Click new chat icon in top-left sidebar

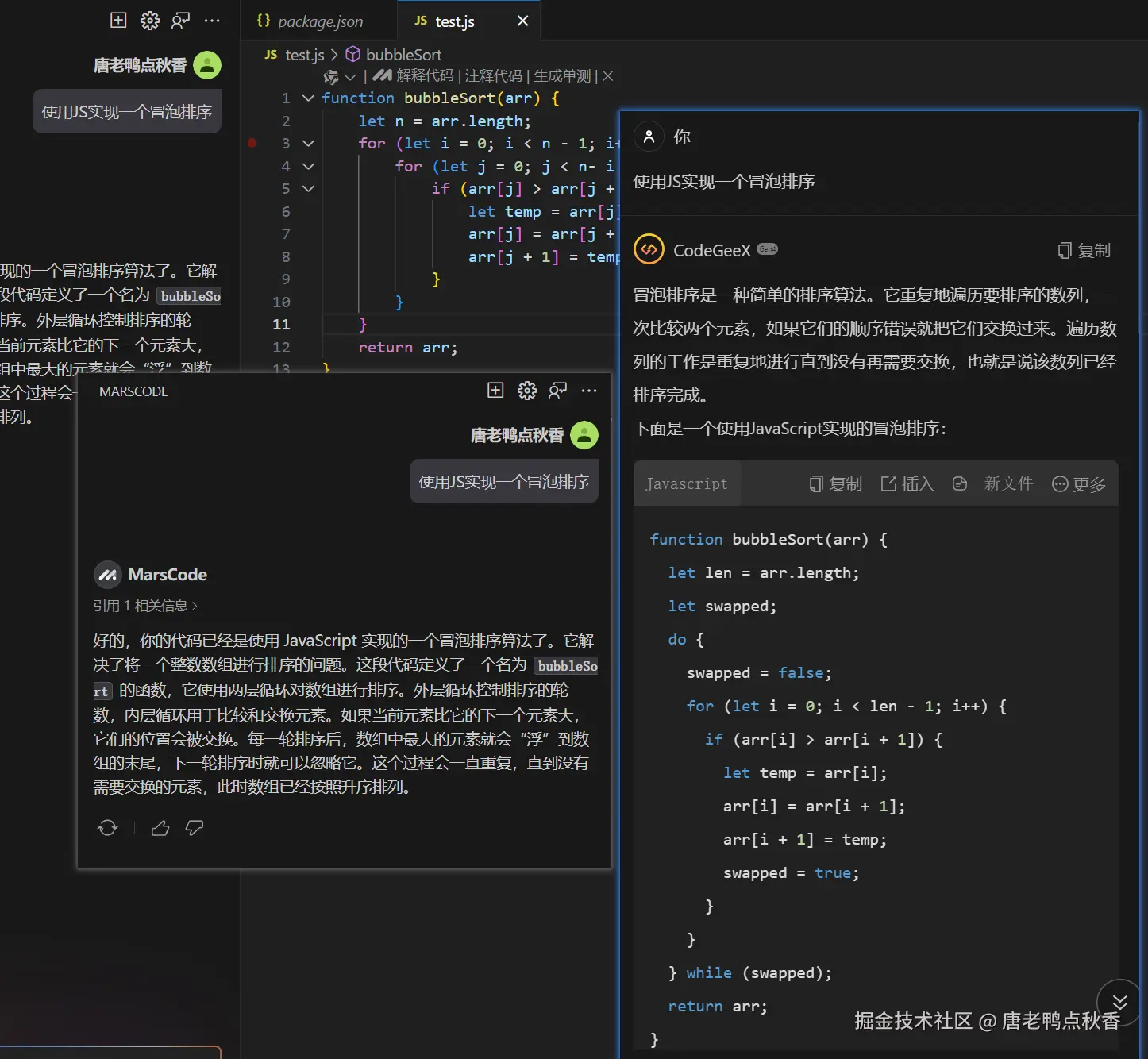coord(118,21)
